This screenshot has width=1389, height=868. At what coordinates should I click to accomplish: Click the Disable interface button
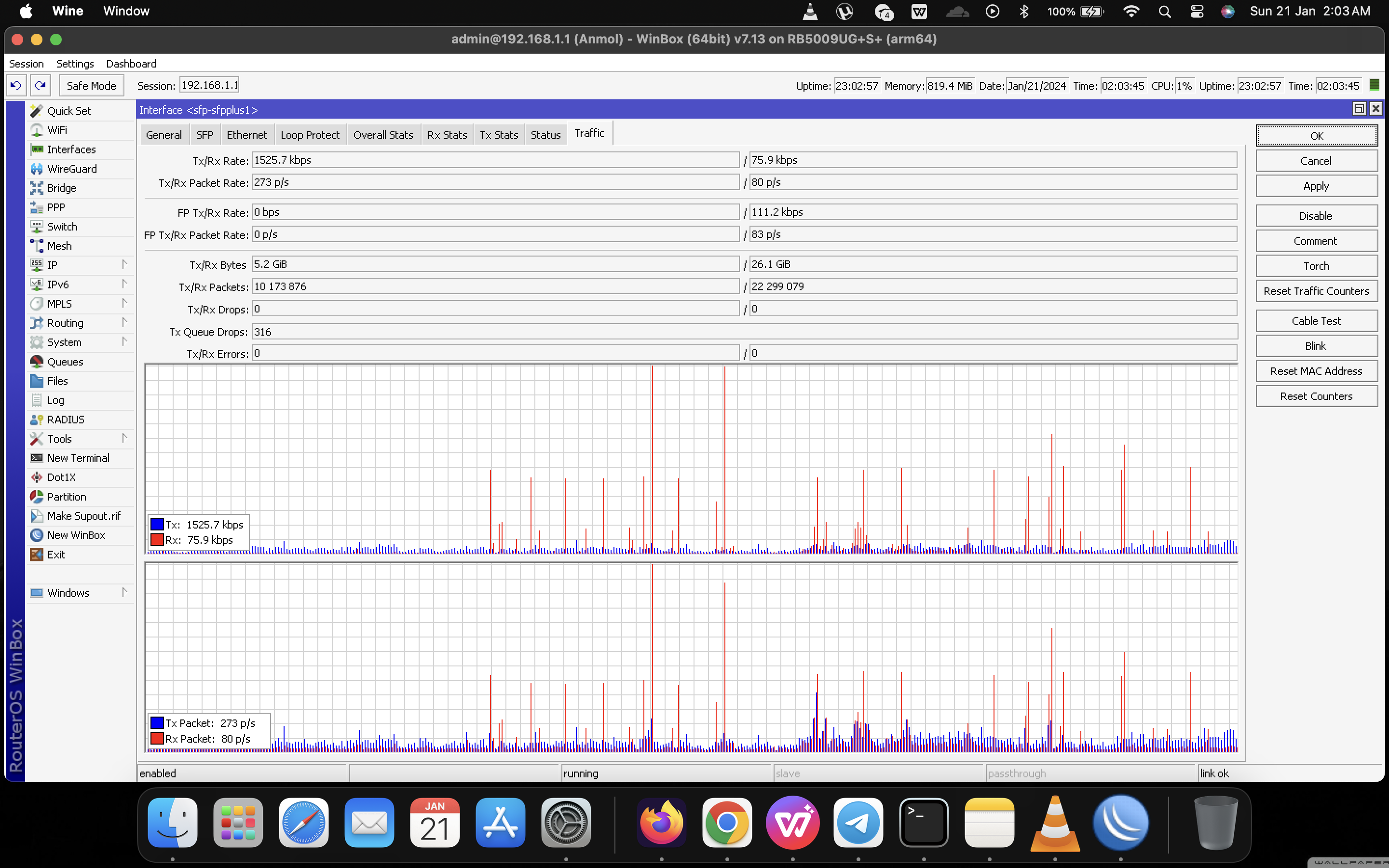[1316, 216]
